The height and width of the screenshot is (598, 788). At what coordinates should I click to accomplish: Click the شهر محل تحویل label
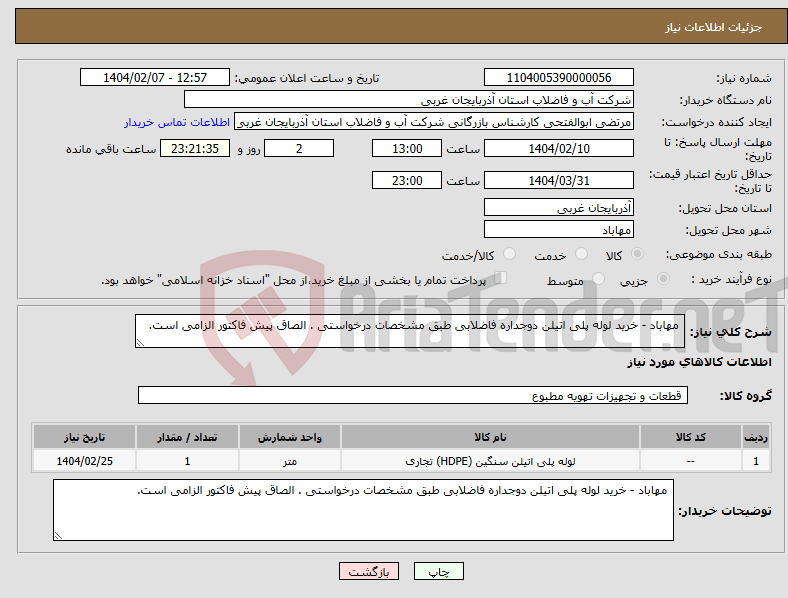click(x=729, y=231)
